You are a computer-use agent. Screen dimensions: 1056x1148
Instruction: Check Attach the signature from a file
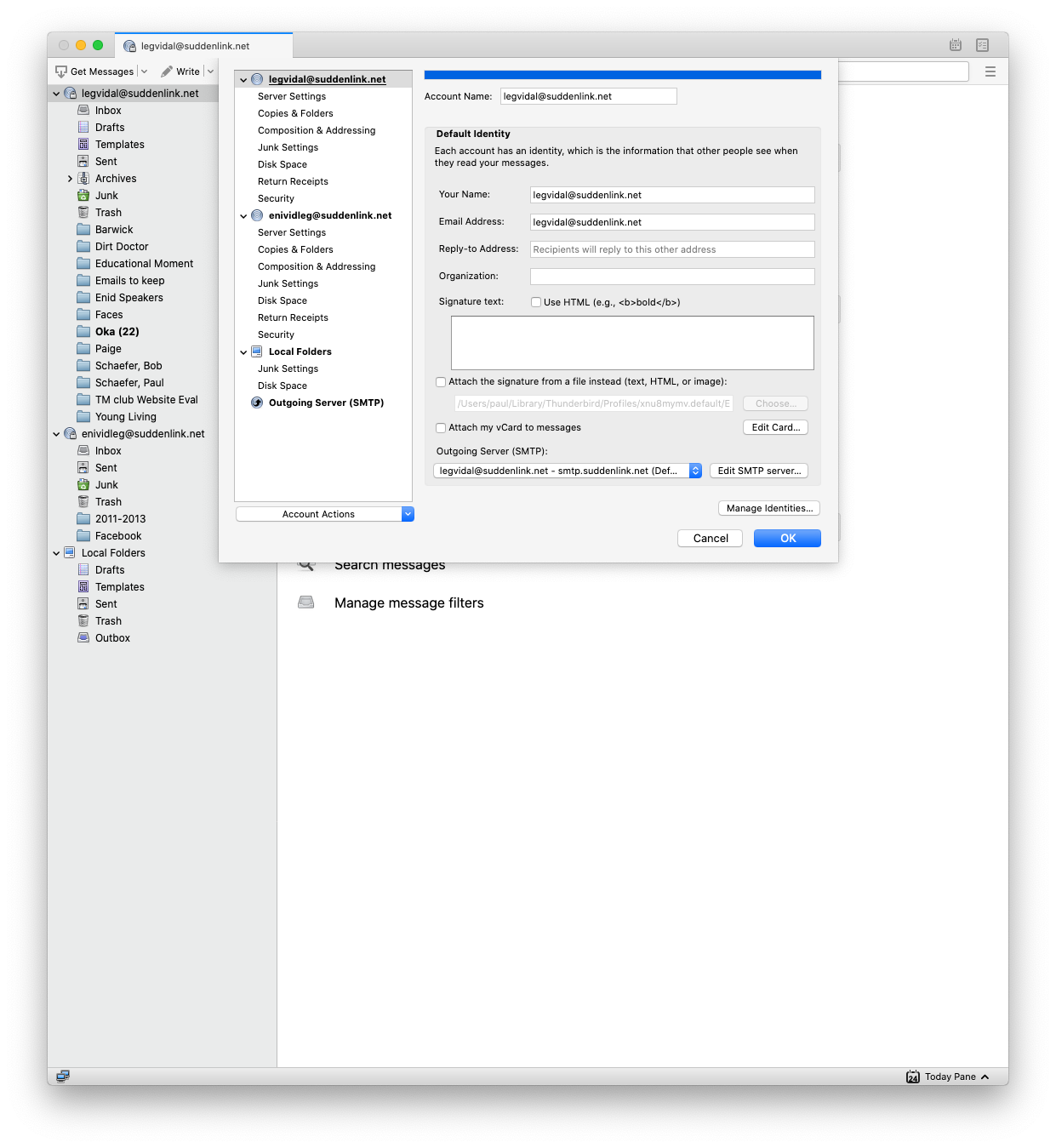click(x=441, y=382)
